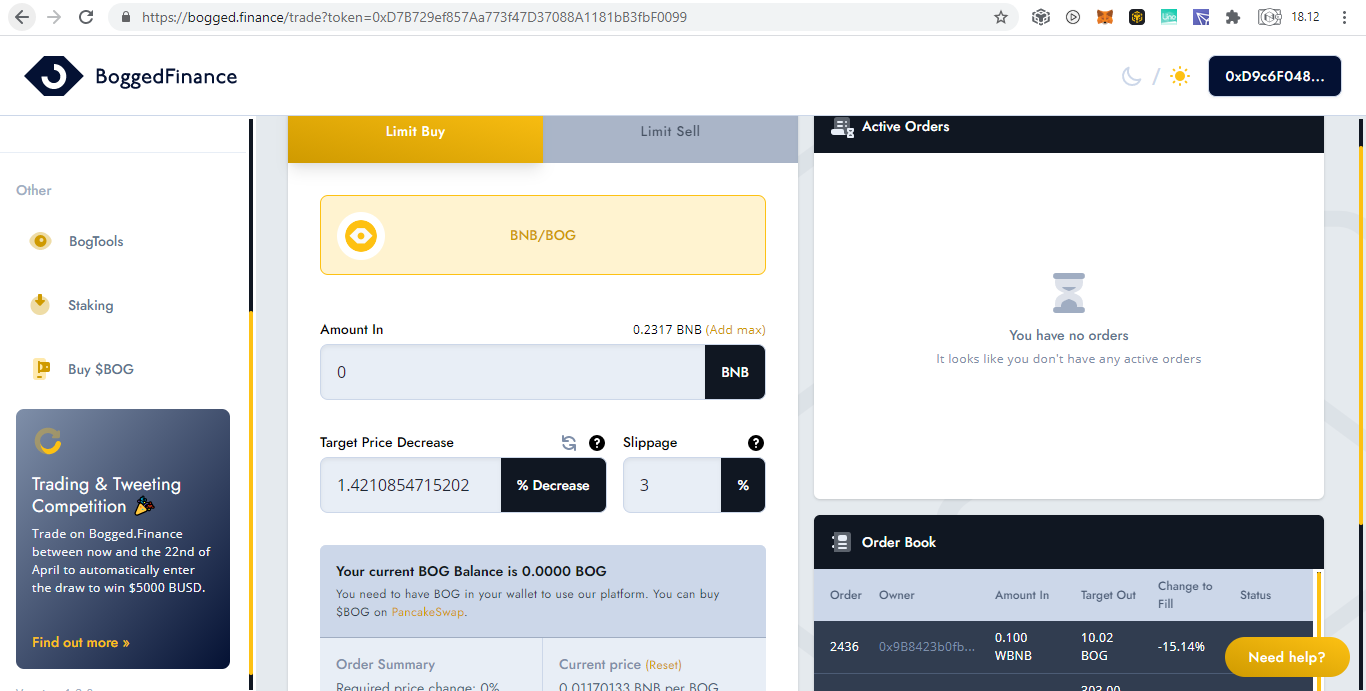
Task: Click the site lock icon
Action: pyautogui.click(x=125, y=17)
